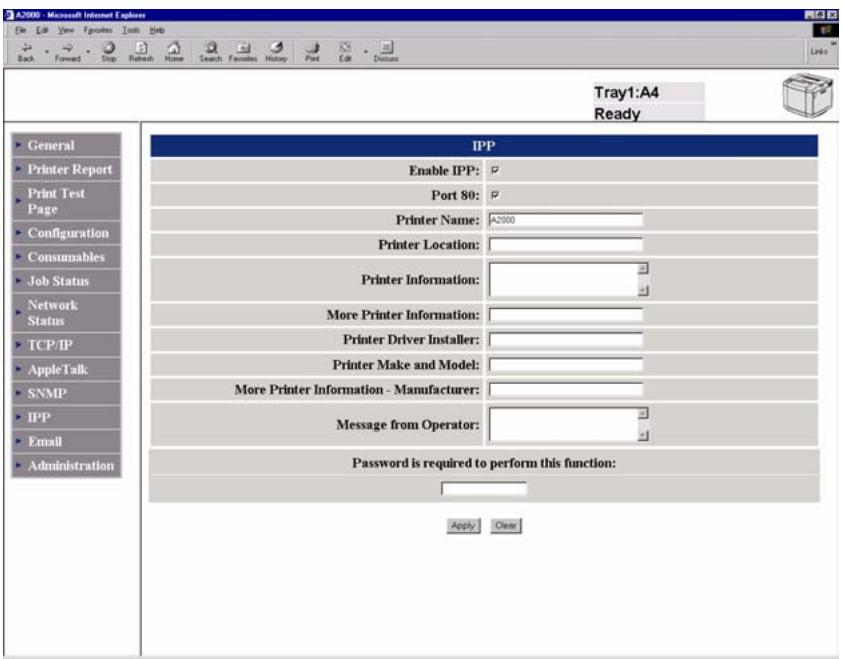Click Printer Information scrollbar down arrow

[643, 291]
